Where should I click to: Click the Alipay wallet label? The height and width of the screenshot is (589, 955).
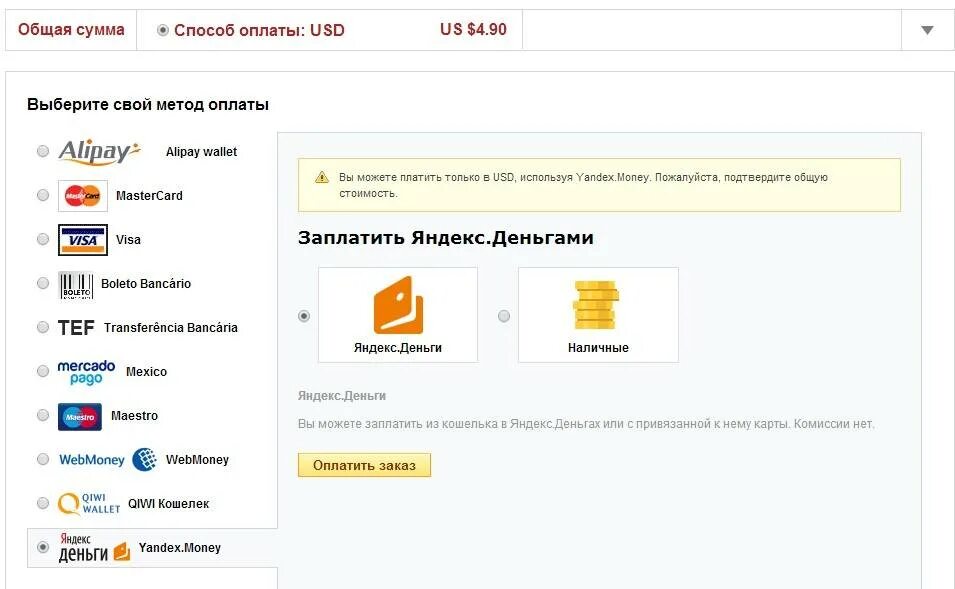click(202, 152)
